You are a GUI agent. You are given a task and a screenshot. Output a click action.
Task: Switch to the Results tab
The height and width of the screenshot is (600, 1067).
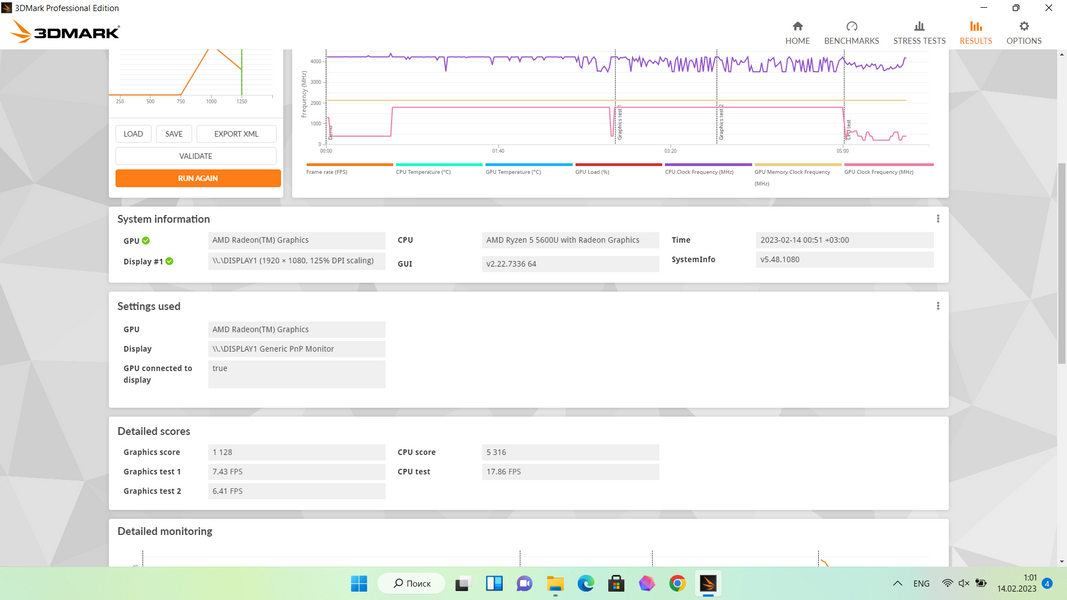pos(975,32)
